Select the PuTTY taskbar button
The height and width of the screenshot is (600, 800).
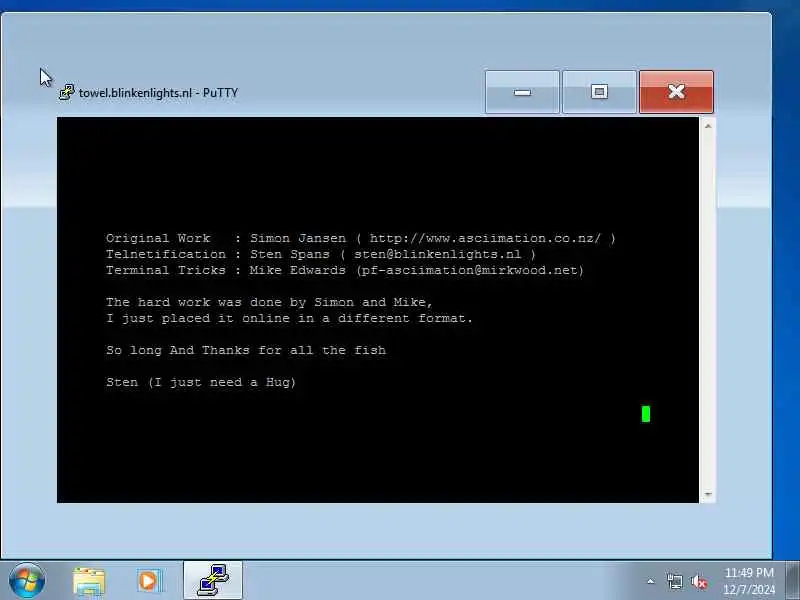point(213,581)
